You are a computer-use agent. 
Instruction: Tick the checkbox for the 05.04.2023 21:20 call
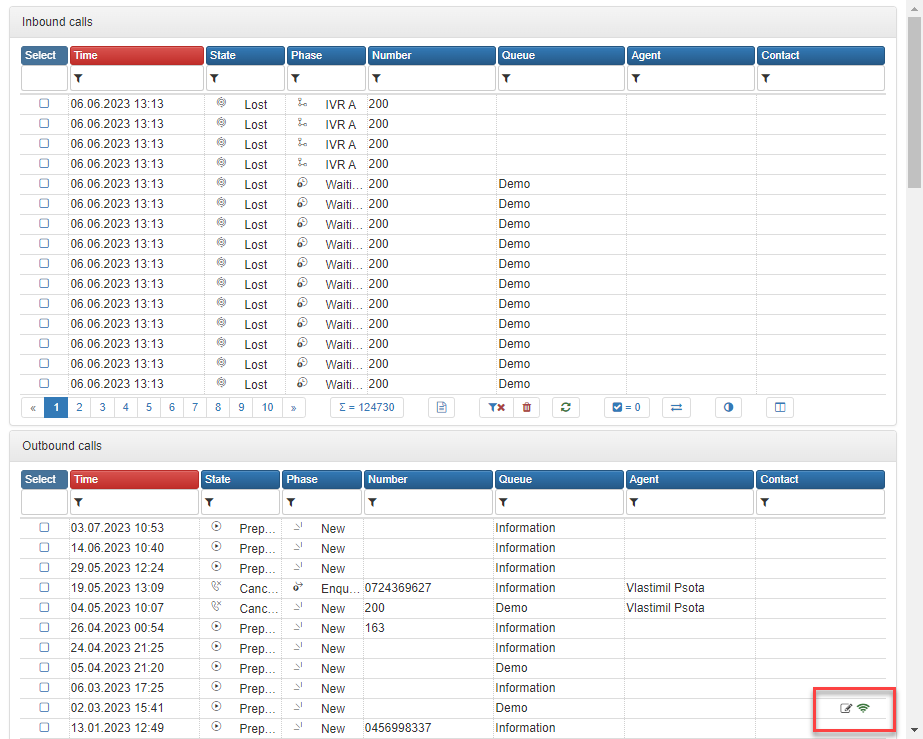[x=44, y=668]
